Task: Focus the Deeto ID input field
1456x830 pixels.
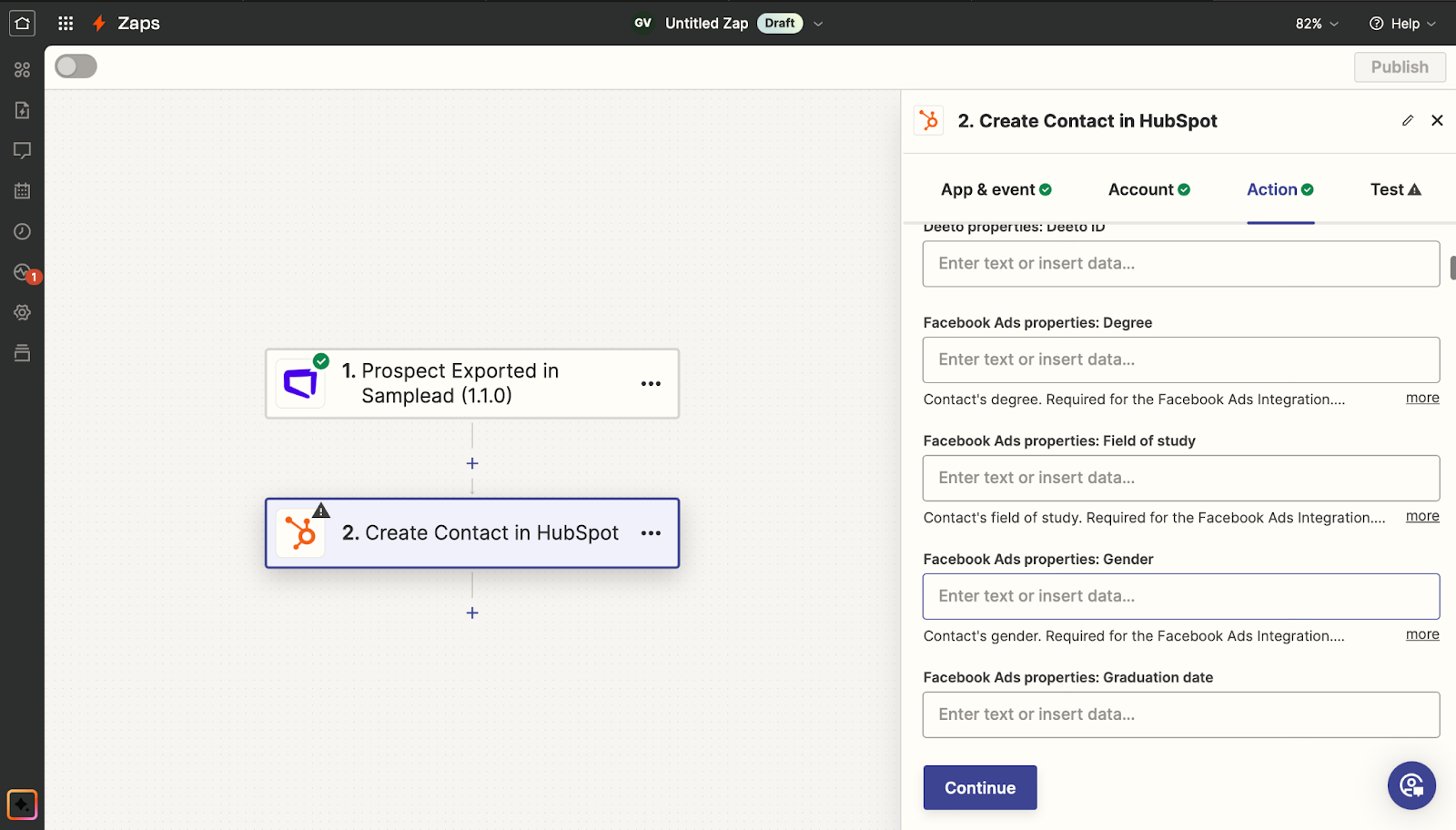Action: pyautogui.click(x=1181, y=264)
